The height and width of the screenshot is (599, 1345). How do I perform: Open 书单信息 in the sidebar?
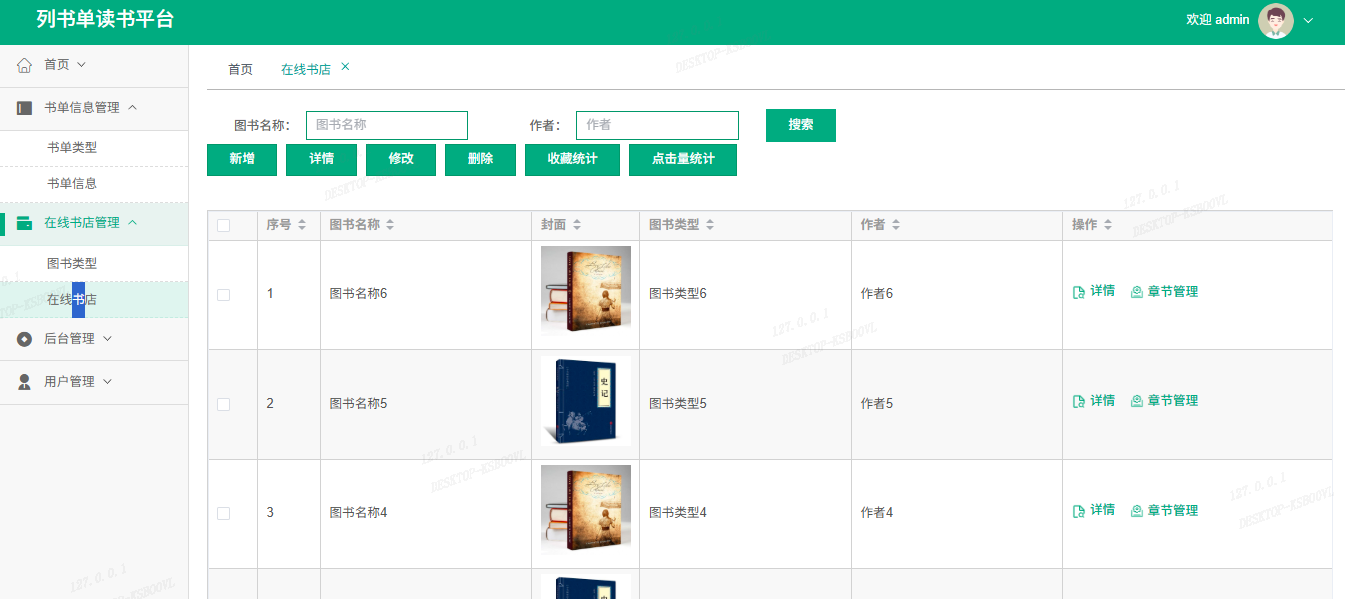(72, 184)
